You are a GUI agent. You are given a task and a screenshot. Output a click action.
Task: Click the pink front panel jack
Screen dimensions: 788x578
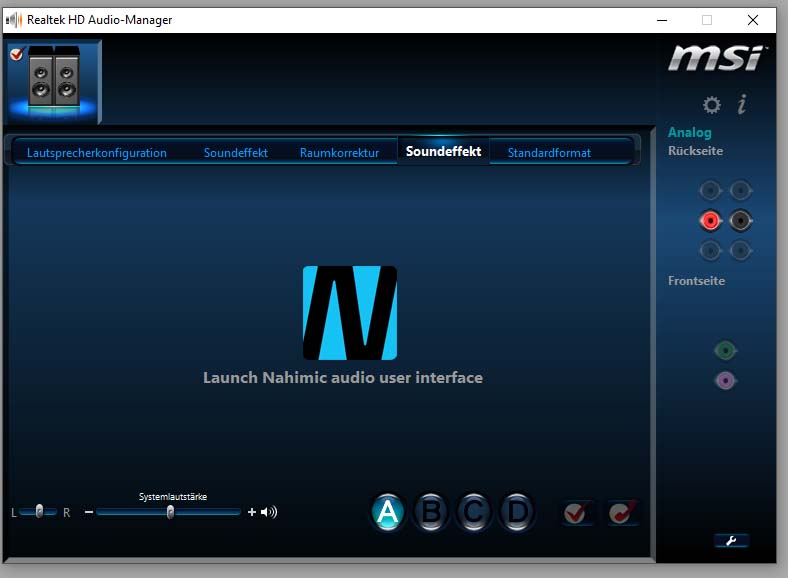coord(725,380)
